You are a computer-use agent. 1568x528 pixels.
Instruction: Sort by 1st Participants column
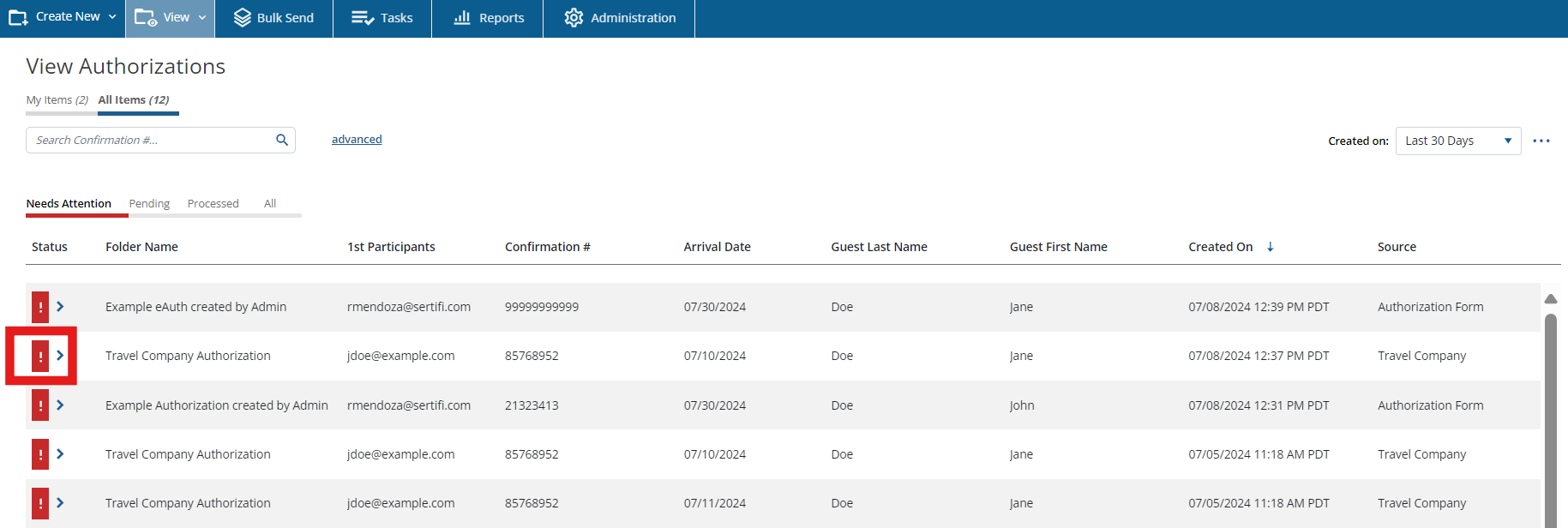coord(391,247)
